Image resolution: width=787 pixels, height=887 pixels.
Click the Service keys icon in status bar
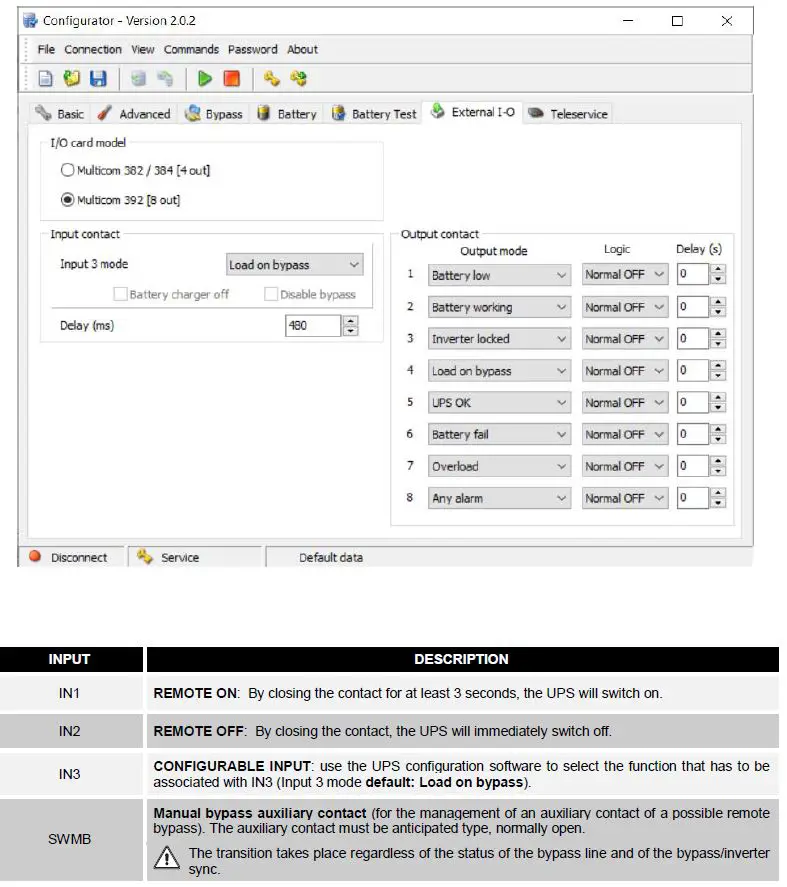pyautogui.click(x=145, y=557)
